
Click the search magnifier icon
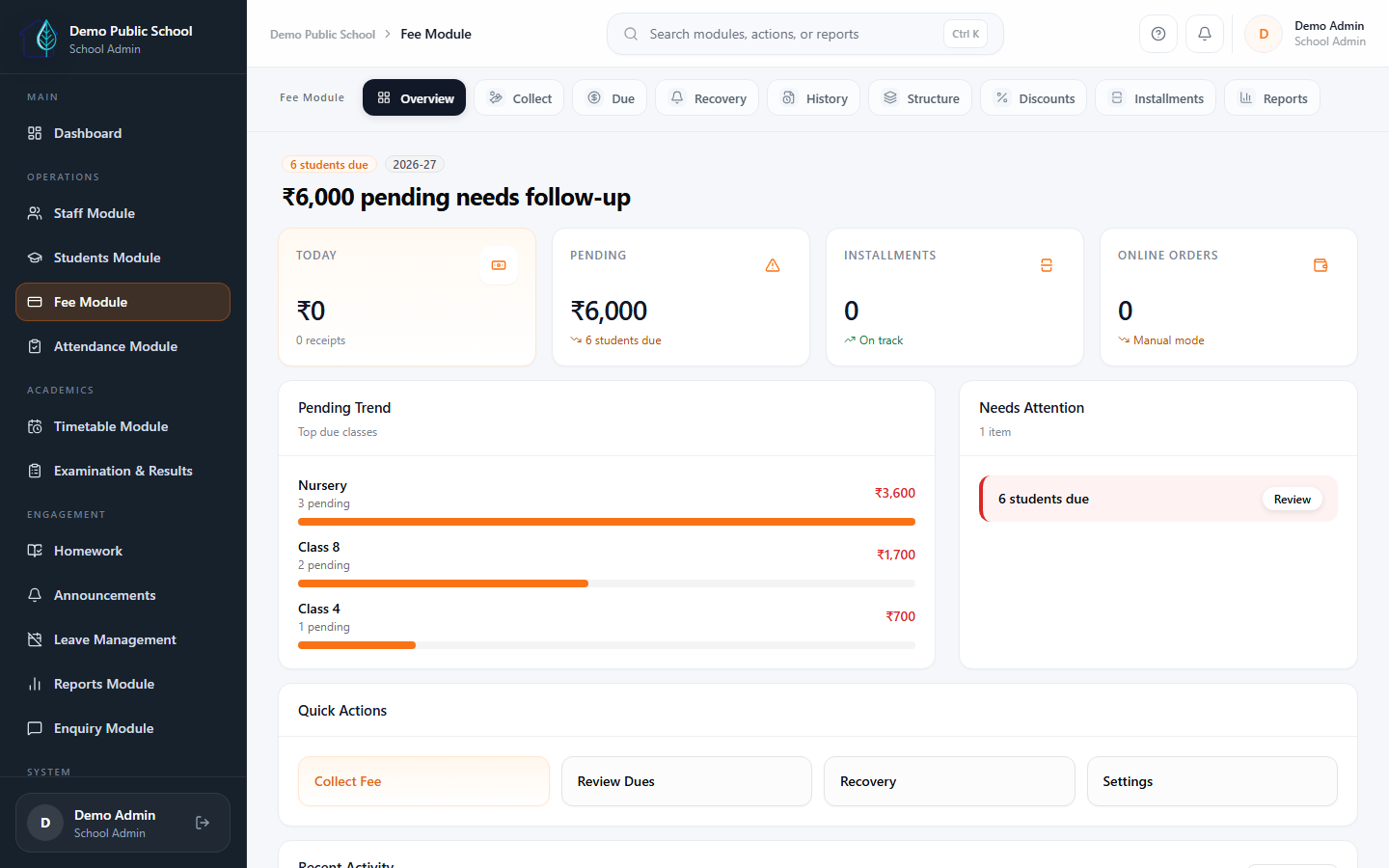click(x=631, y=34)
